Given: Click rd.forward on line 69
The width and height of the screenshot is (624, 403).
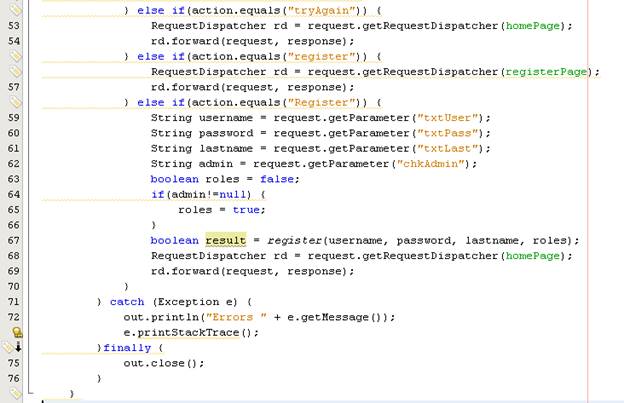Looking at the screenshot, I should pyautogui.click(x=185, y=271).
